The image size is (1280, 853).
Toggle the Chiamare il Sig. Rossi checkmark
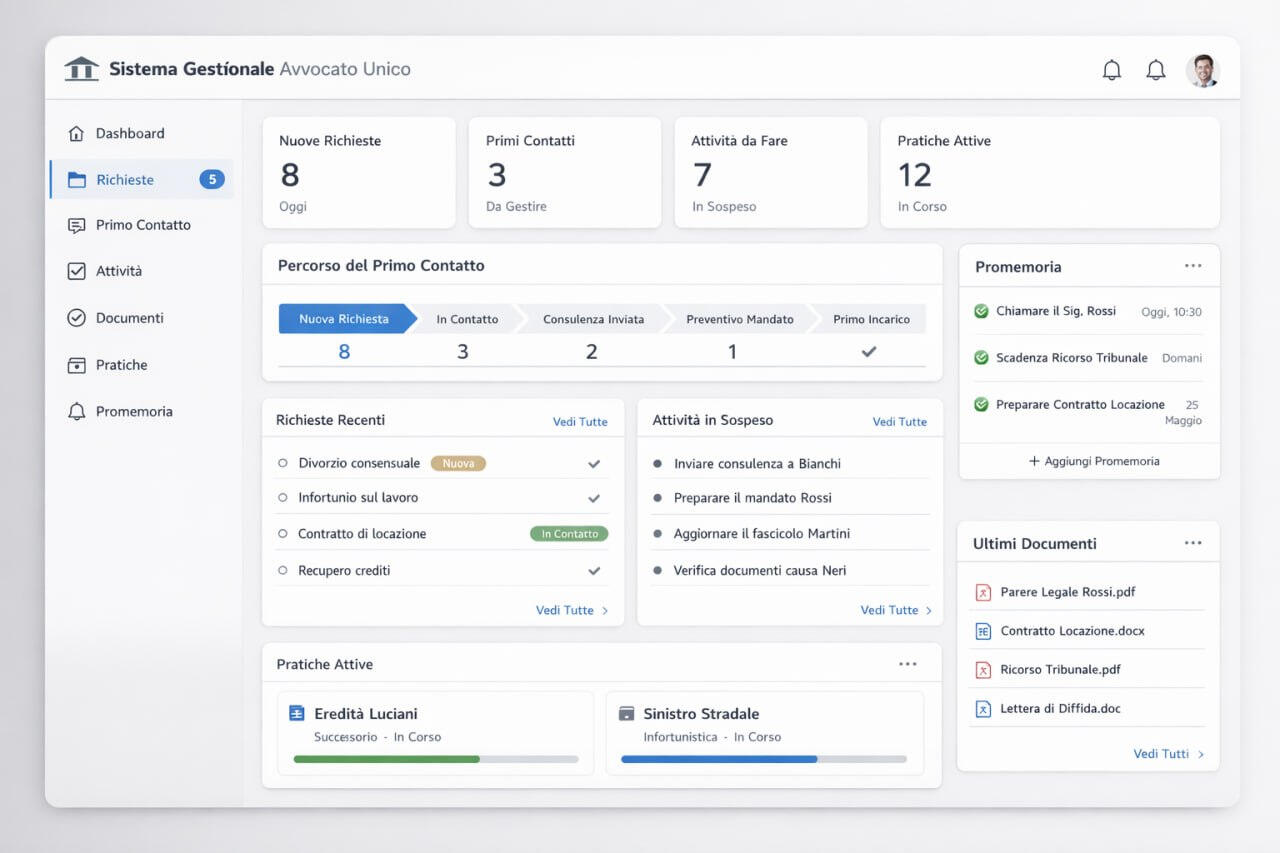[981, 312]
